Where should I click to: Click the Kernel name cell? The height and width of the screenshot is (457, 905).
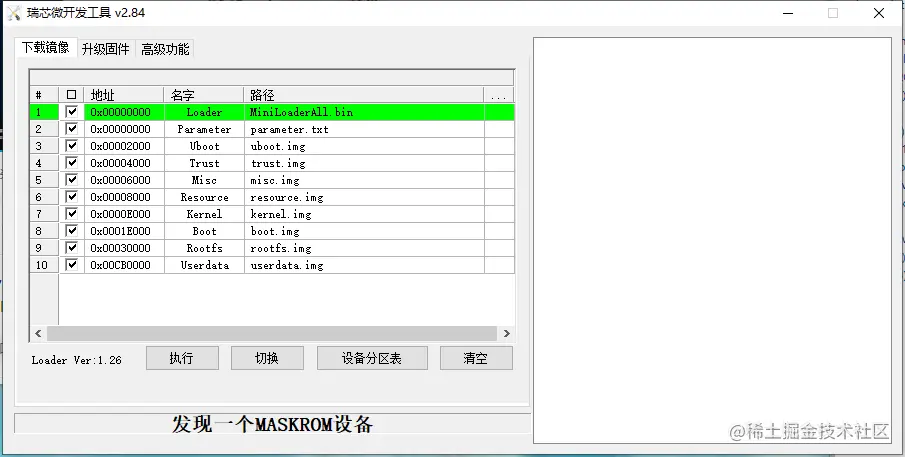(x=204, y=214)
